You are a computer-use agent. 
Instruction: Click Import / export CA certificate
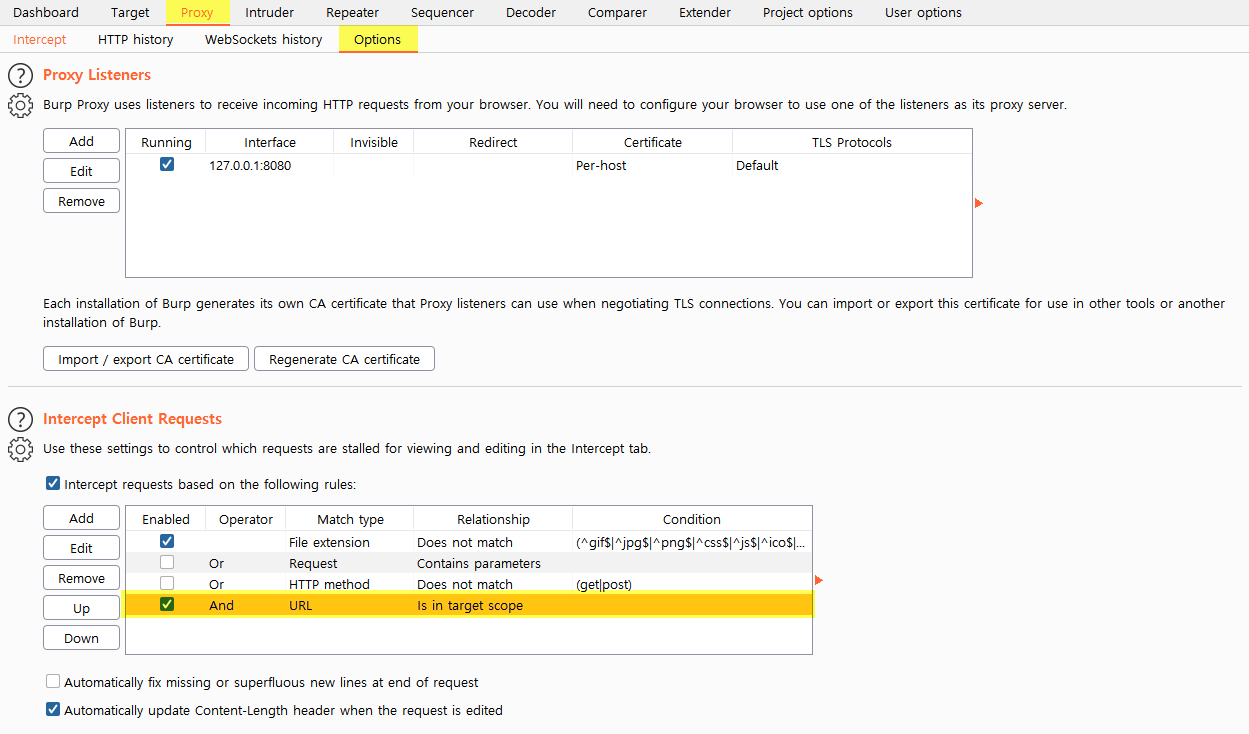pos(146,359)
